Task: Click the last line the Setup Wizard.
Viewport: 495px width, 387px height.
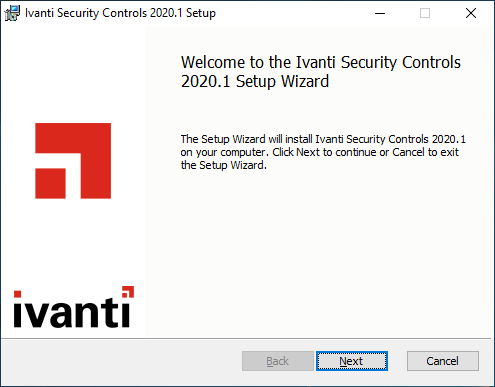Action: 224,165
